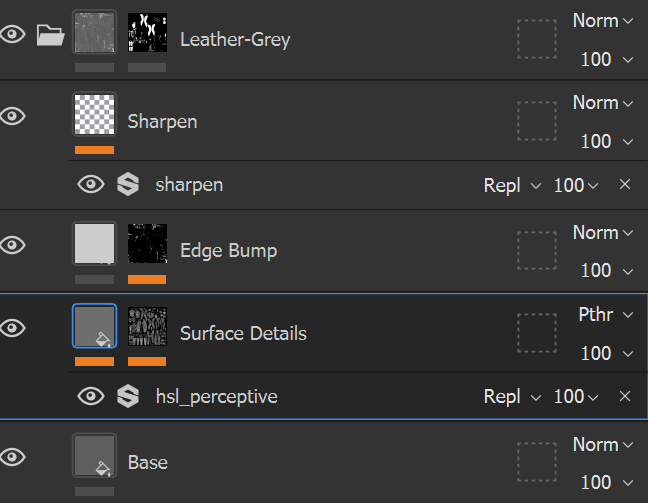Select the Edge Bump mask thumbnail
Viewport: 648px width, 503px height.
coord(147,244)
